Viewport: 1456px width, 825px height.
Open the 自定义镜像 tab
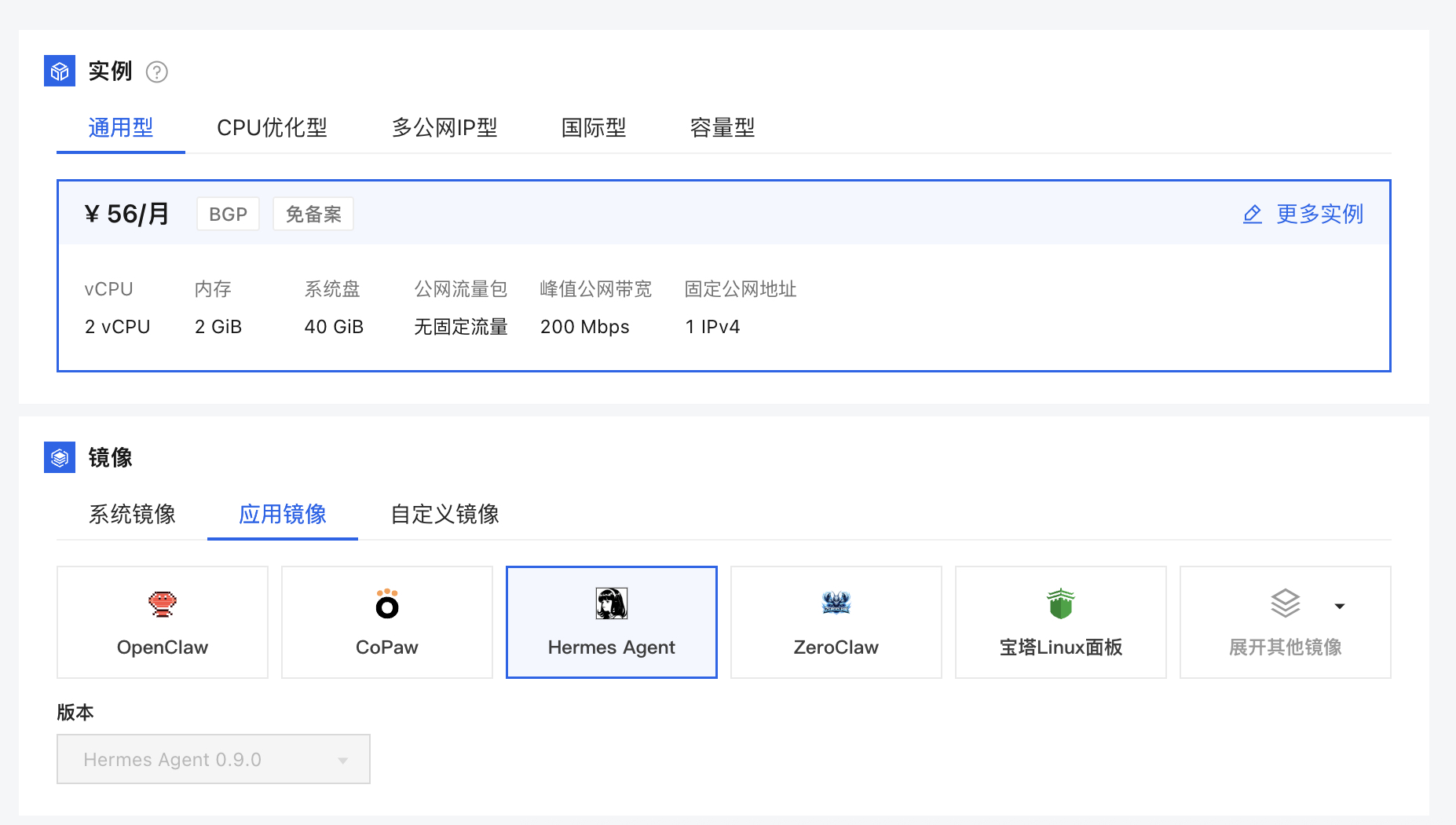pos(443,515)
